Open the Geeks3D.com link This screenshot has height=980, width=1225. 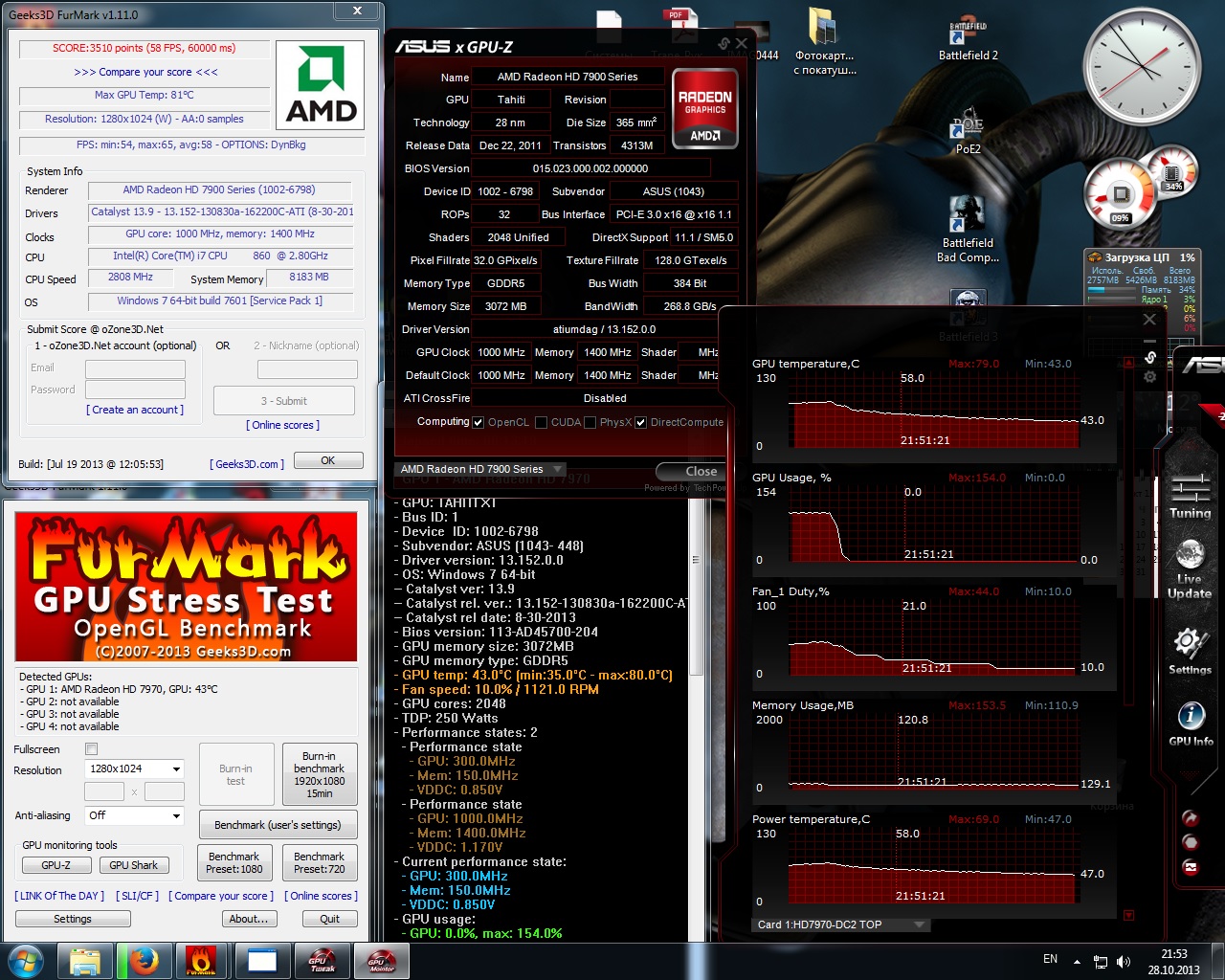point(247,464)
